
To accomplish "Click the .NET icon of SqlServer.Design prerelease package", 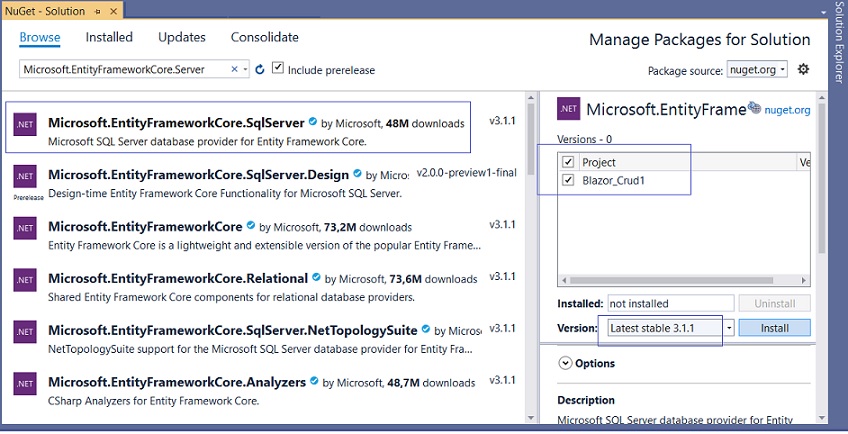I will 25,176.
